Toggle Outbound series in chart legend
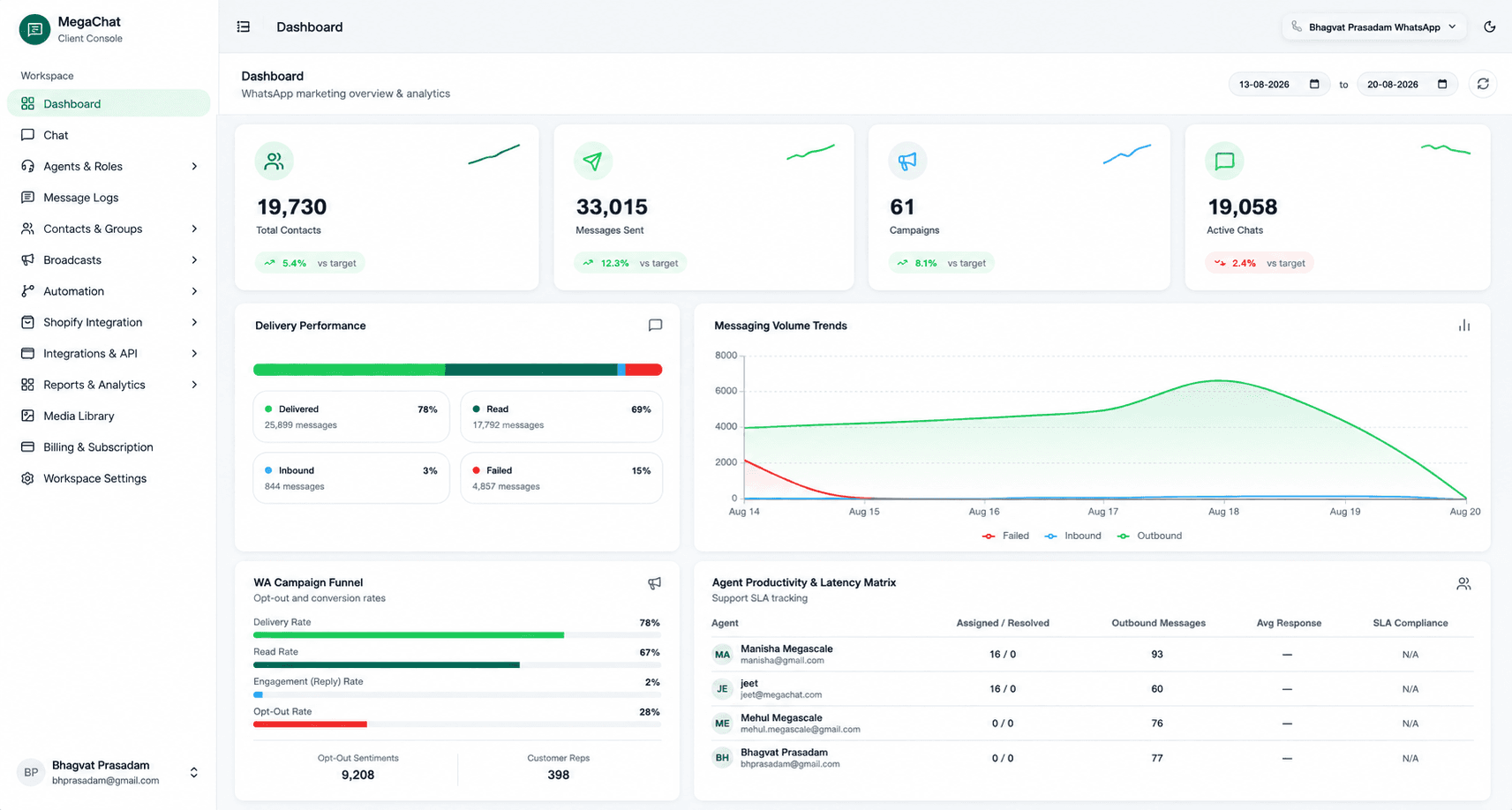Screen dimensions: 1512x810 coord(1149,536)
